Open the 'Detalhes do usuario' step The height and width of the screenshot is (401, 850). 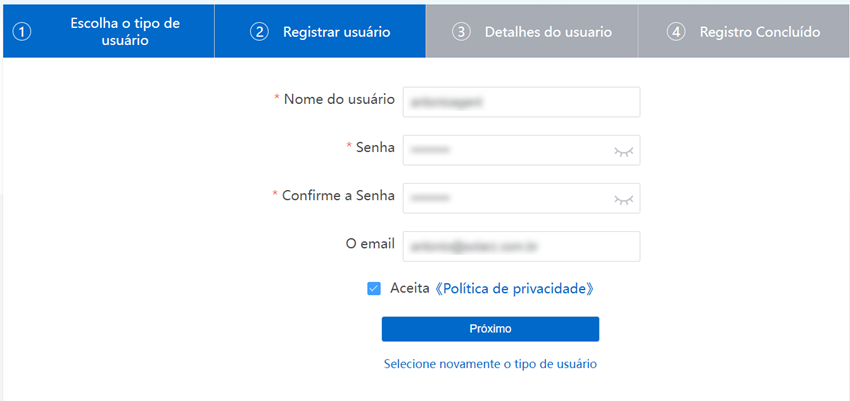pyautogui.click(x=548, y=31)
